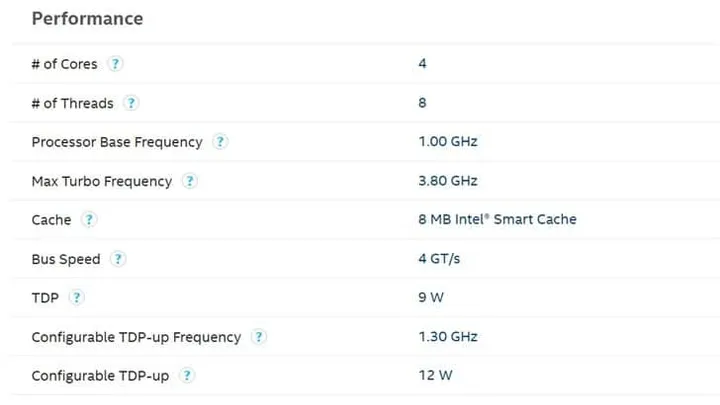Open the # of Threads help tooltip icon
This screenshot has height=405, width=720.
coord(131,103)
